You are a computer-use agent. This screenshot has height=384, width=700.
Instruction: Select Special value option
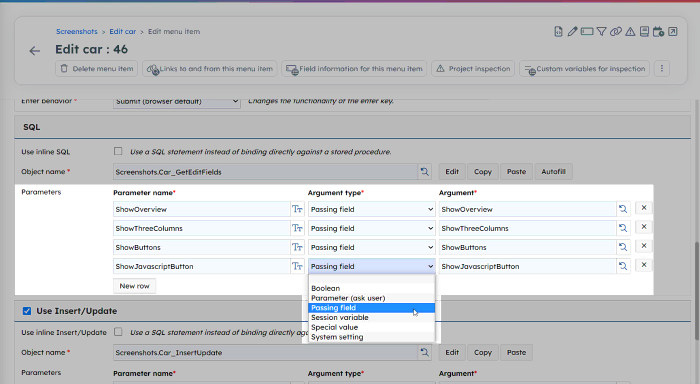pyautogui.click(x=371, y=327)
